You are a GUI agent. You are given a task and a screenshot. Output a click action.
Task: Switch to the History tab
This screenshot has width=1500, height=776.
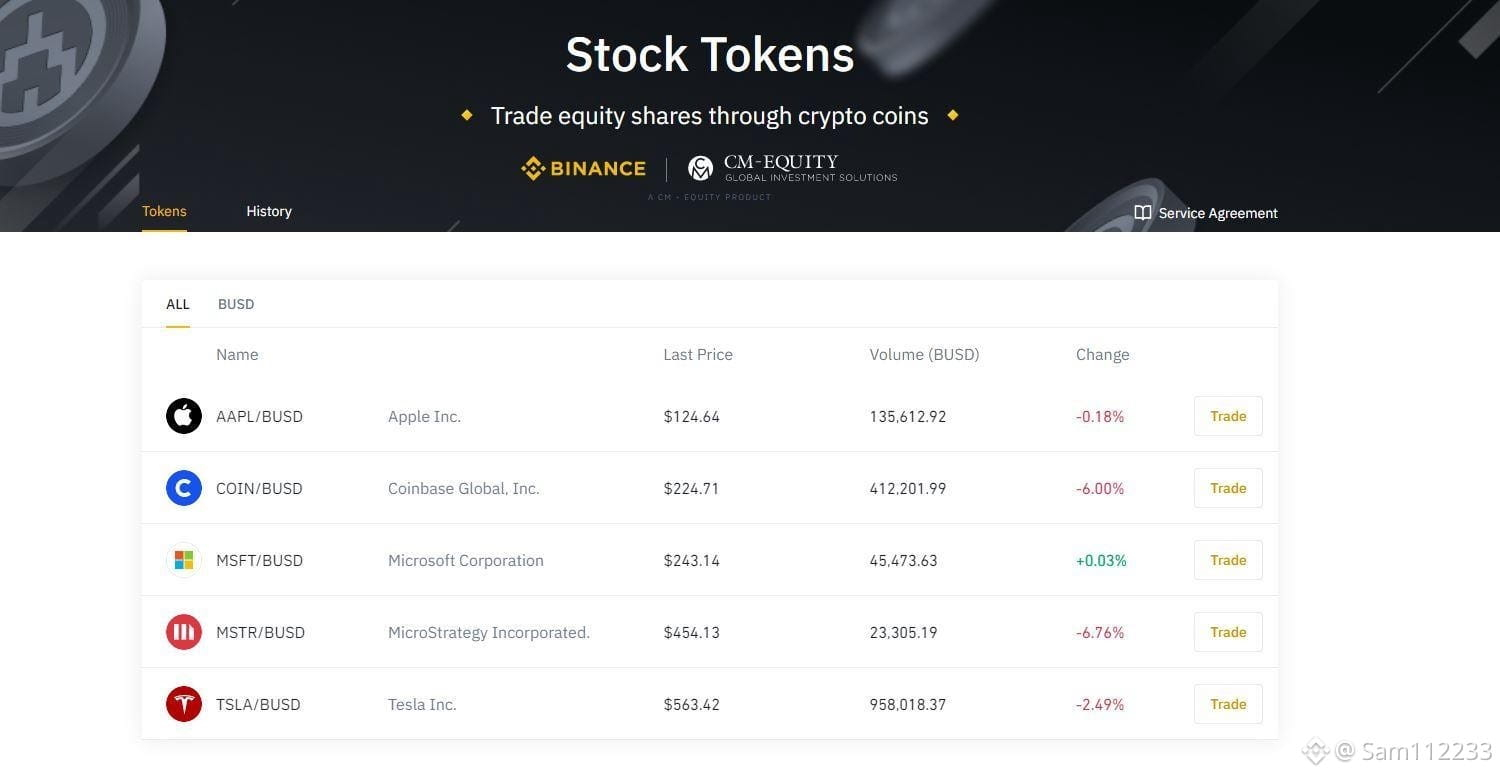(269, 211)
